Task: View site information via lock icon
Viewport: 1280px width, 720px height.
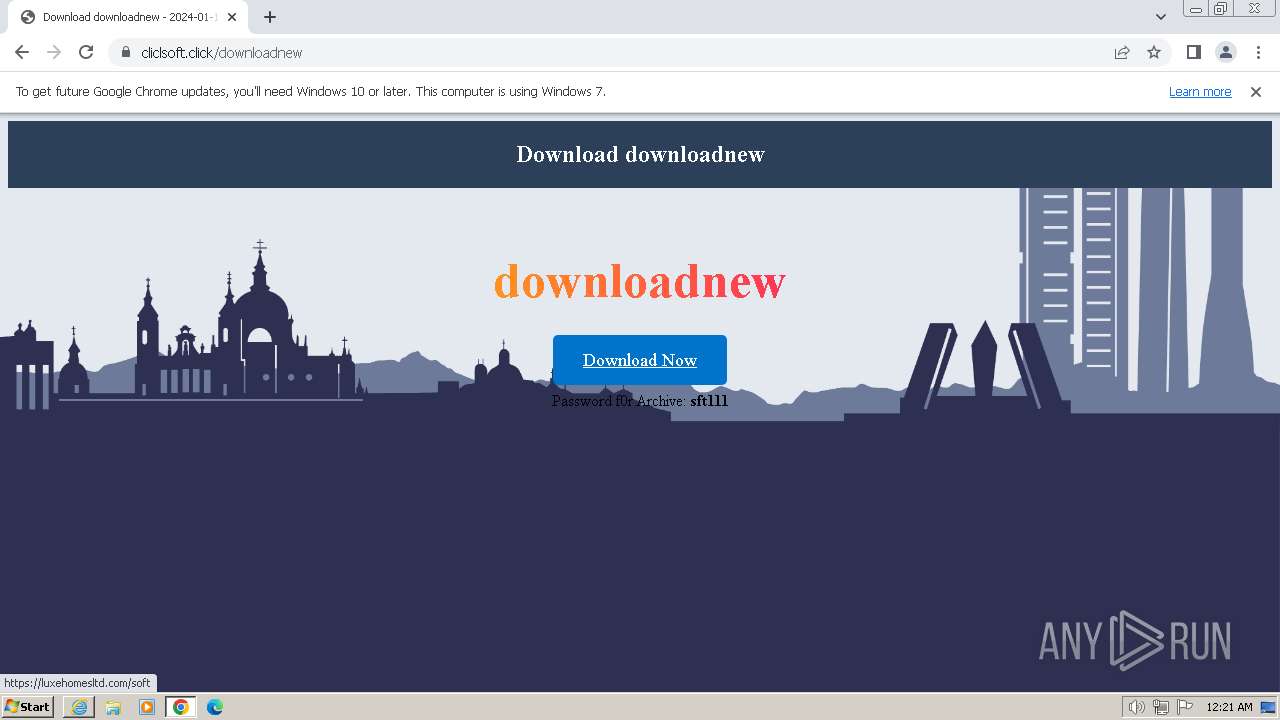Action: point(125,52)
